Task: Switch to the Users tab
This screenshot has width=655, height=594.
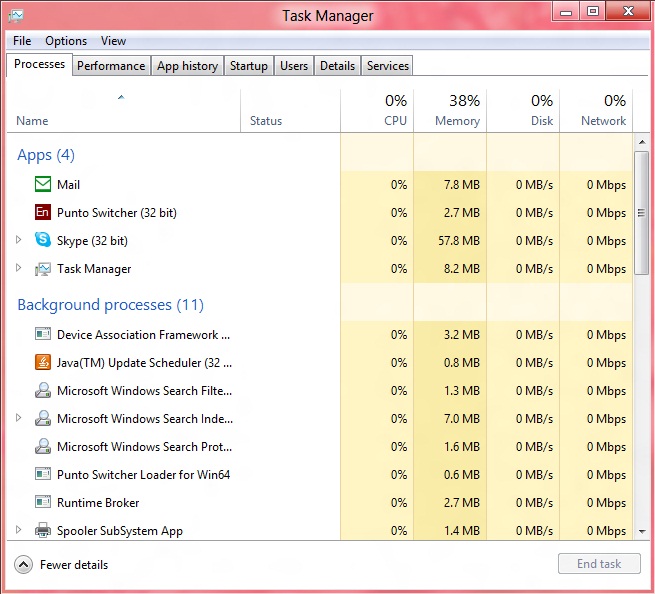Action: [294, 66]
